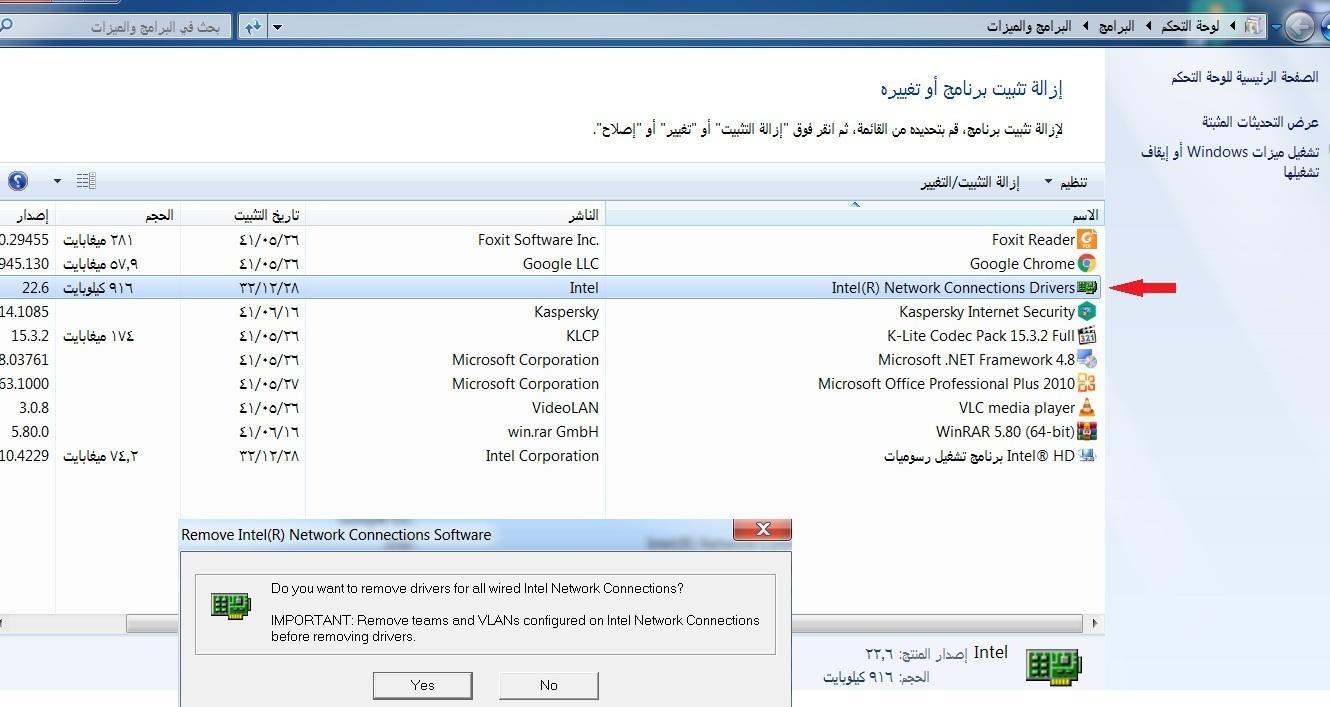Click publisher cell Foxit Software Inc.
This screenshot has width=1330, height=707.
pyautogui.click(x=539, y=240)
